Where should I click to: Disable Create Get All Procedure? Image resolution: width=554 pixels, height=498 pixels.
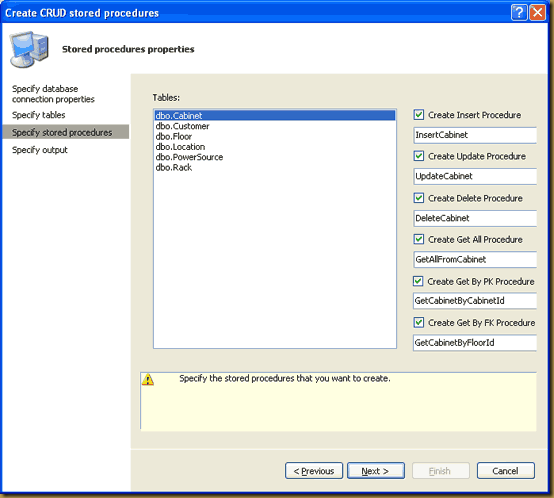point(419,239)
